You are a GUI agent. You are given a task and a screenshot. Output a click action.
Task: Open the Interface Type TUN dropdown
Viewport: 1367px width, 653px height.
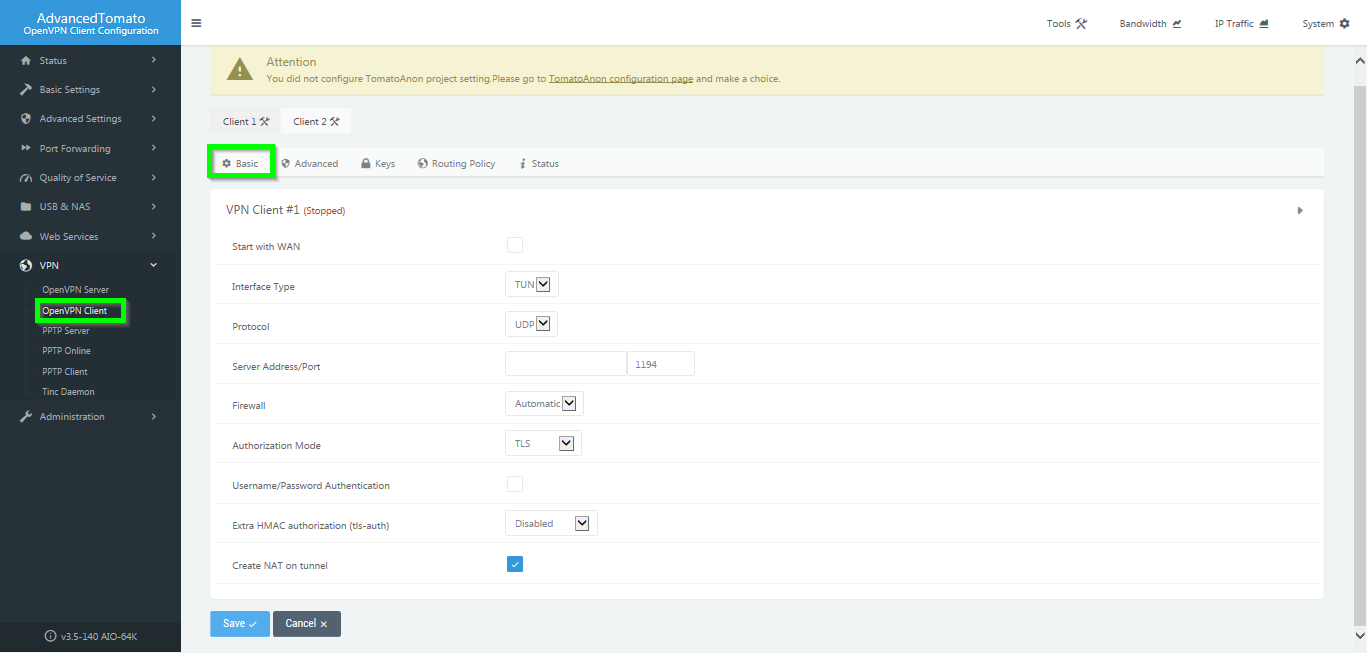click(x=532, y=285)
